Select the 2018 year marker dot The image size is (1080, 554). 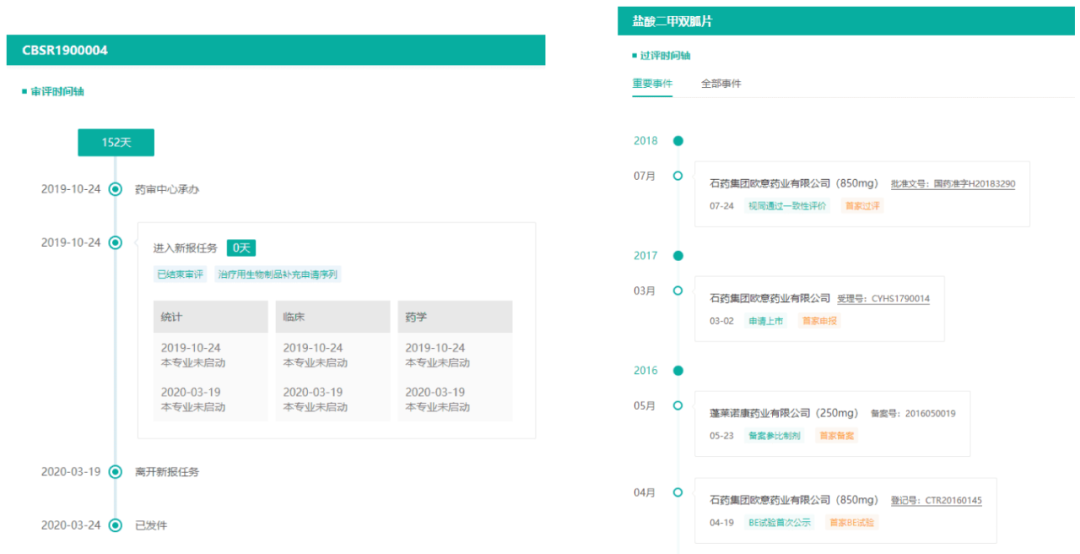pos(678,141)
